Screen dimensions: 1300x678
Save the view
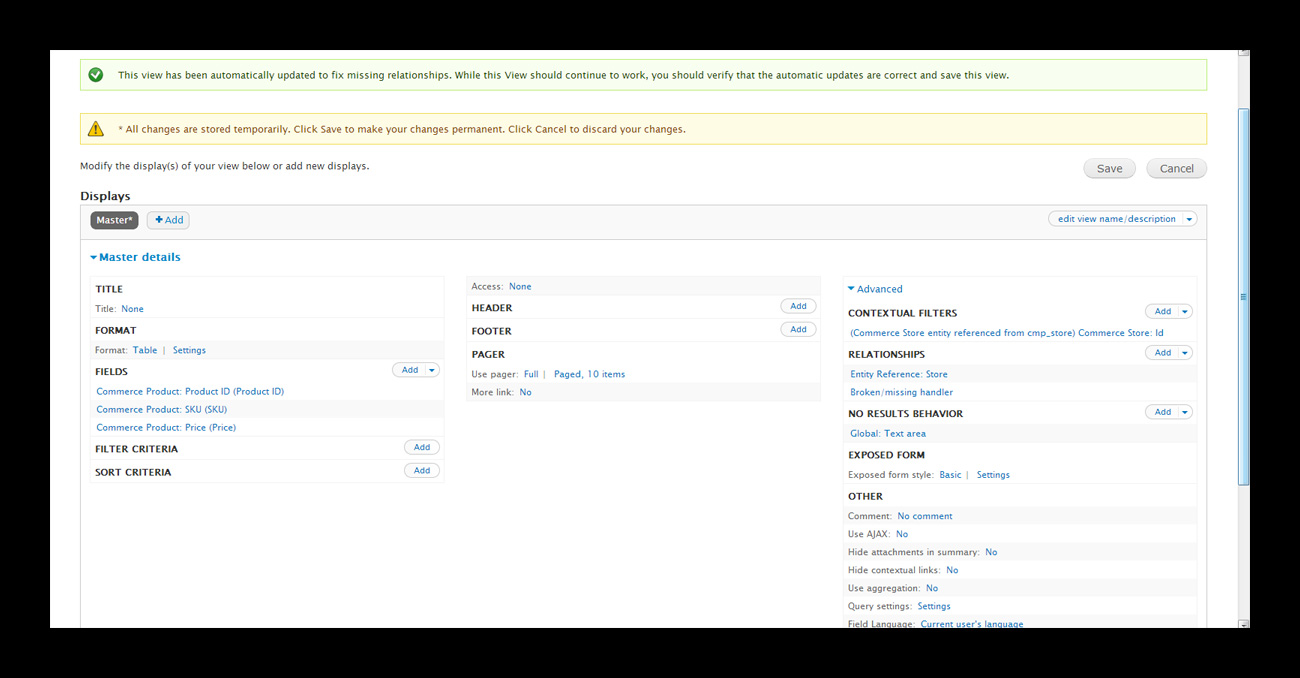1109,168
